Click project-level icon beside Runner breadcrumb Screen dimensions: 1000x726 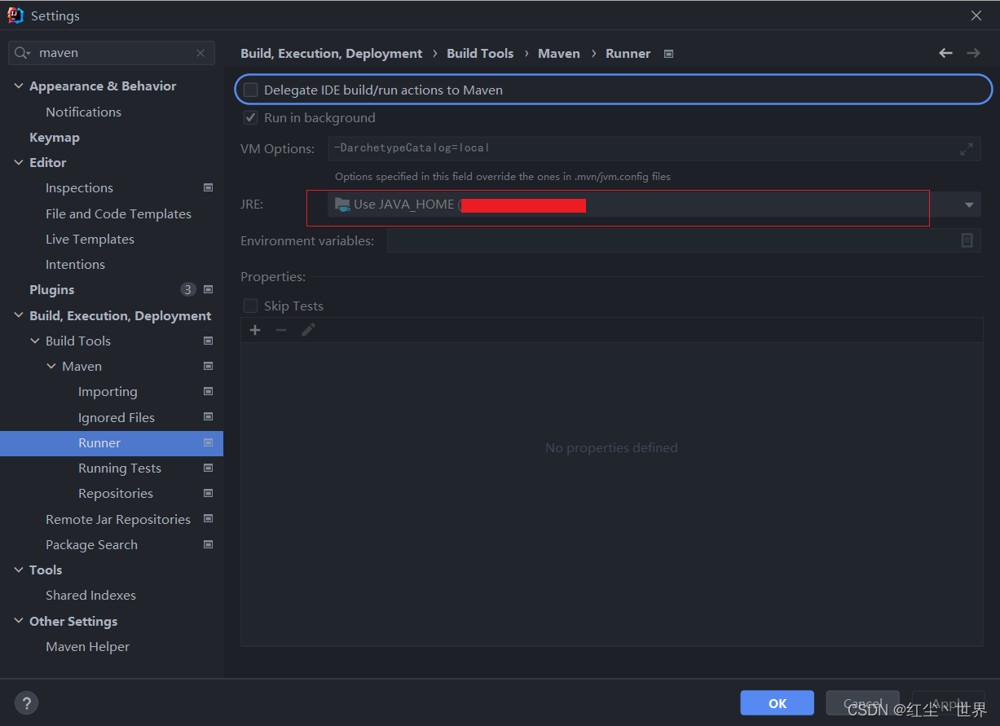click(668, 54)
